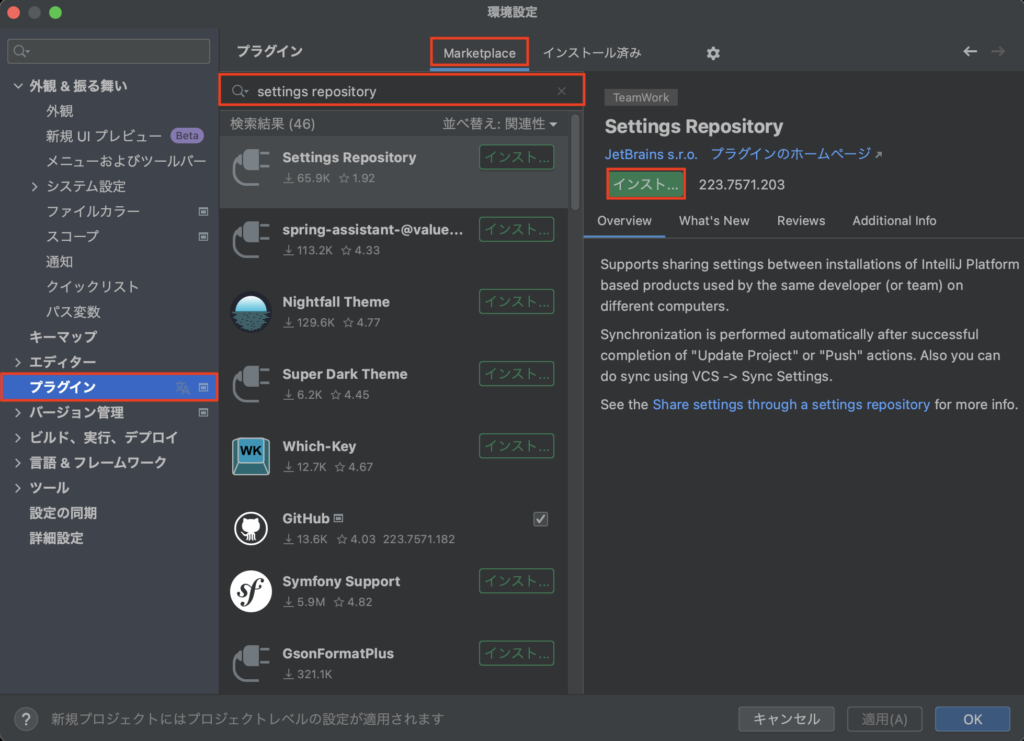Expand the 言語 & フレームワーク section
Image resolution: width=1024 pixels, height=741 pixels.
18,463
